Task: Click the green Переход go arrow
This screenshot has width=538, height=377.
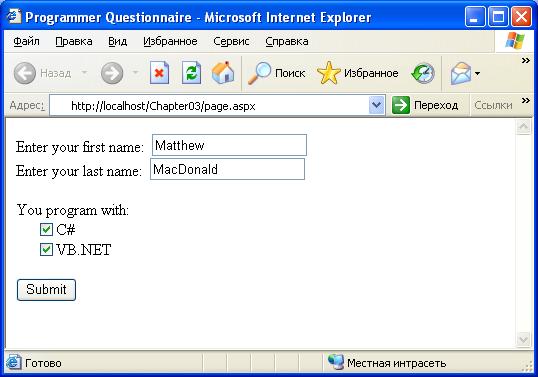Action: point(401,105)
